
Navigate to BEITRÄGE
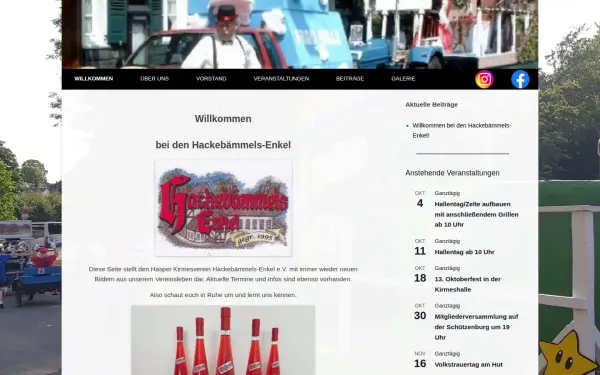pos(350,78)
